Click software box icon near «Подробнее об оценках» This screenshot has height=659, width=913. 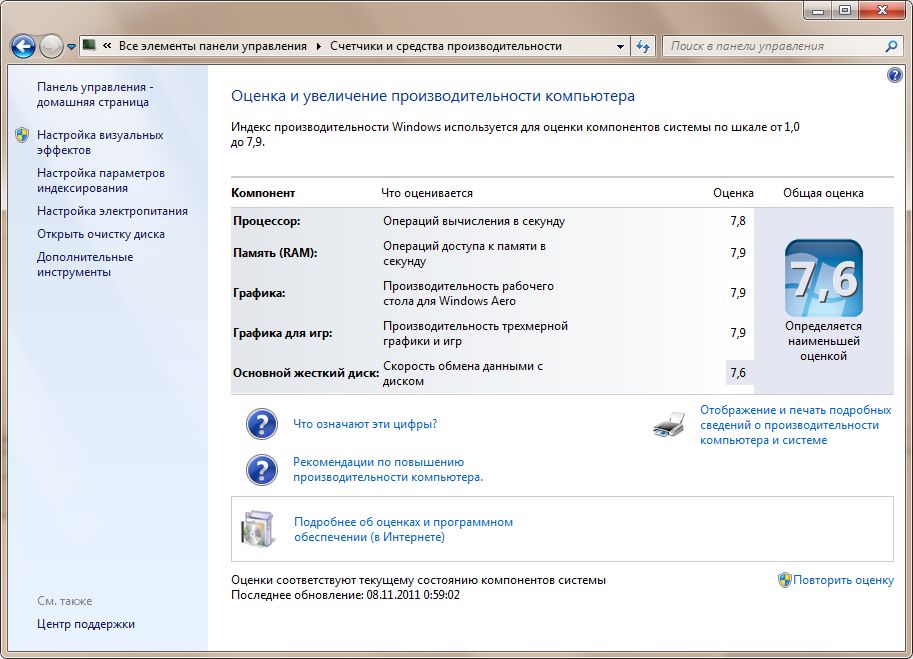click(257, 529)
